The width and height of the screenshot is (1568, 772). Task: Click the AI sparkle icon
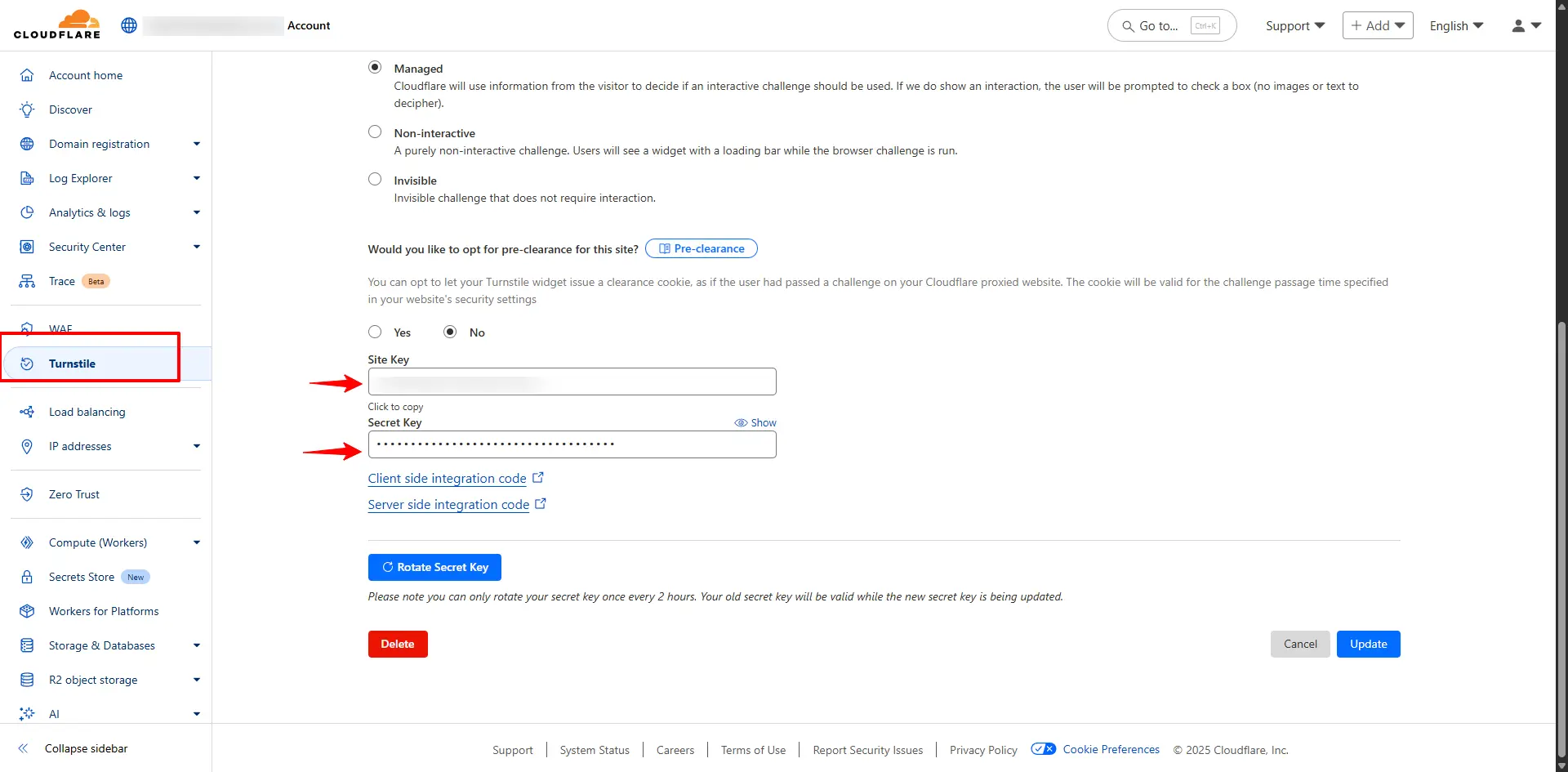pyautogui.click(x=27, y=714)
